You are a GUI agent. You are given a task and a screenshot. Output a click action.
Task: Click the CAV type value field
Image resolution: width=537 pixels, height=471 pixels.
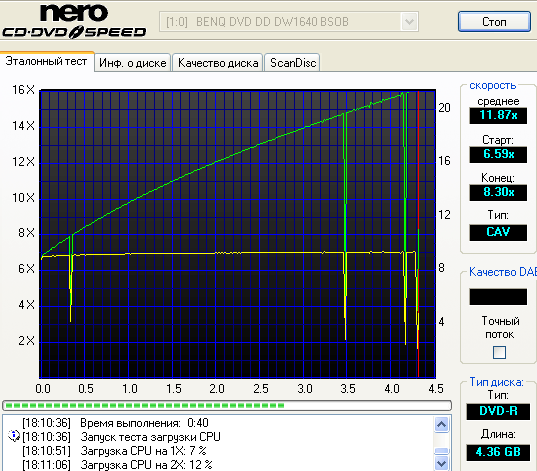498,232
